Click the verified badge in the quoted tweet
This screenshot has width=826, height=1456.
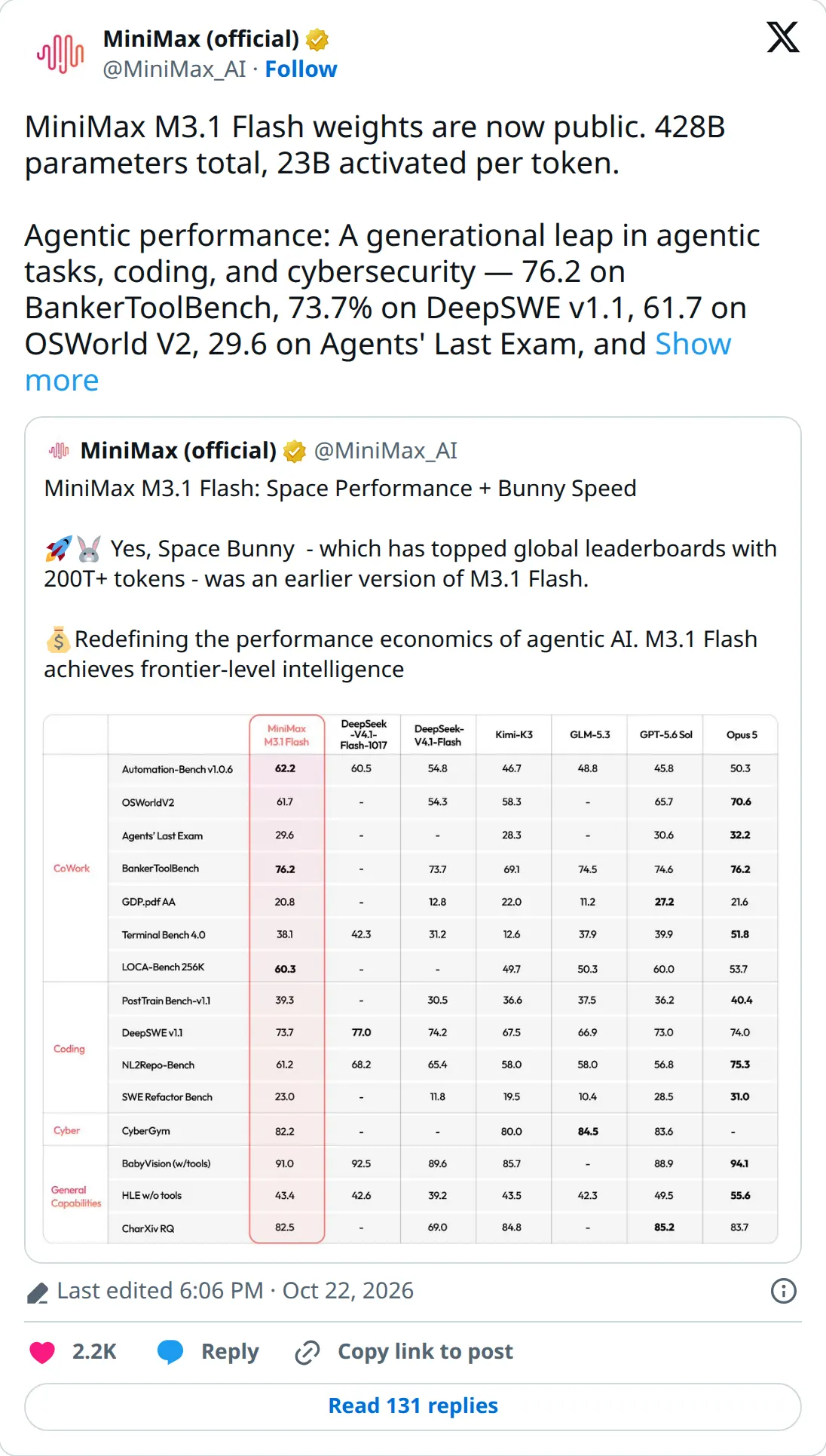pos(294,451)
